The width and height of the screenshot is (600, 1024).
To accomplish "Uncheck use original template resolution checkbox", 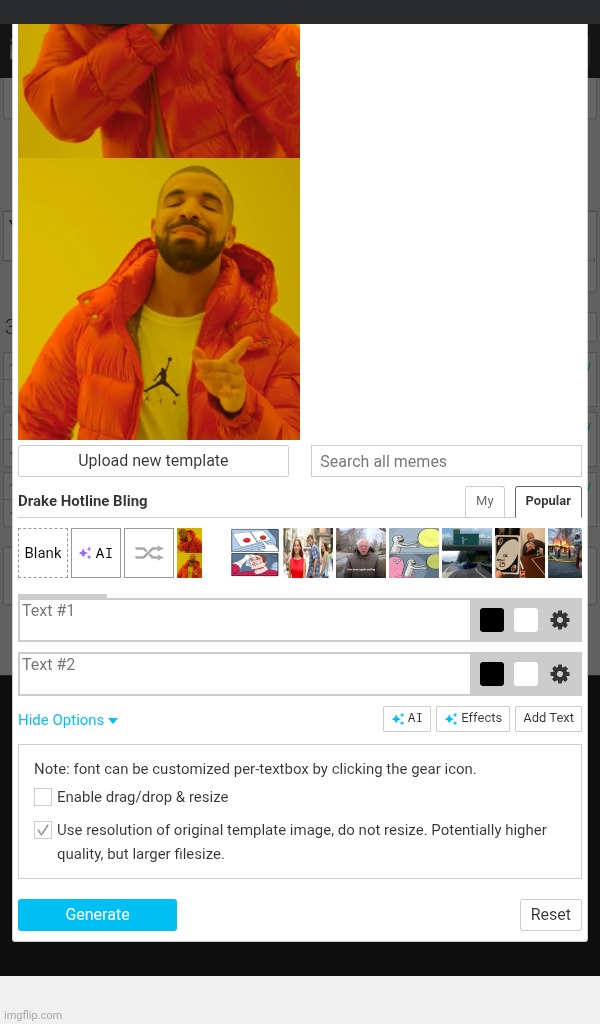I will (43, 830).
